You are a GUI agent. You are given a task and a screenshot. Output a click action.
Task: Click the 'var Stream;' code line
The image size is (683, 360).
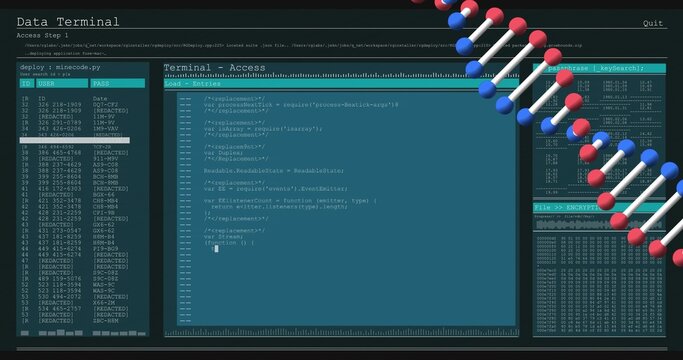click(x=222, y=237)
